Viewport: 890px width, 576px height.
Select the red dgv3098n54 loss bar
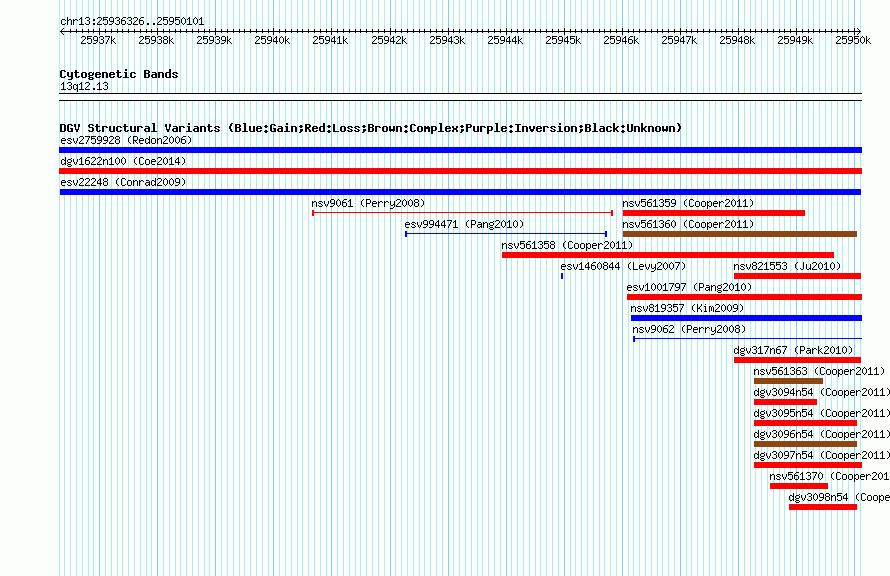[823, 507]
